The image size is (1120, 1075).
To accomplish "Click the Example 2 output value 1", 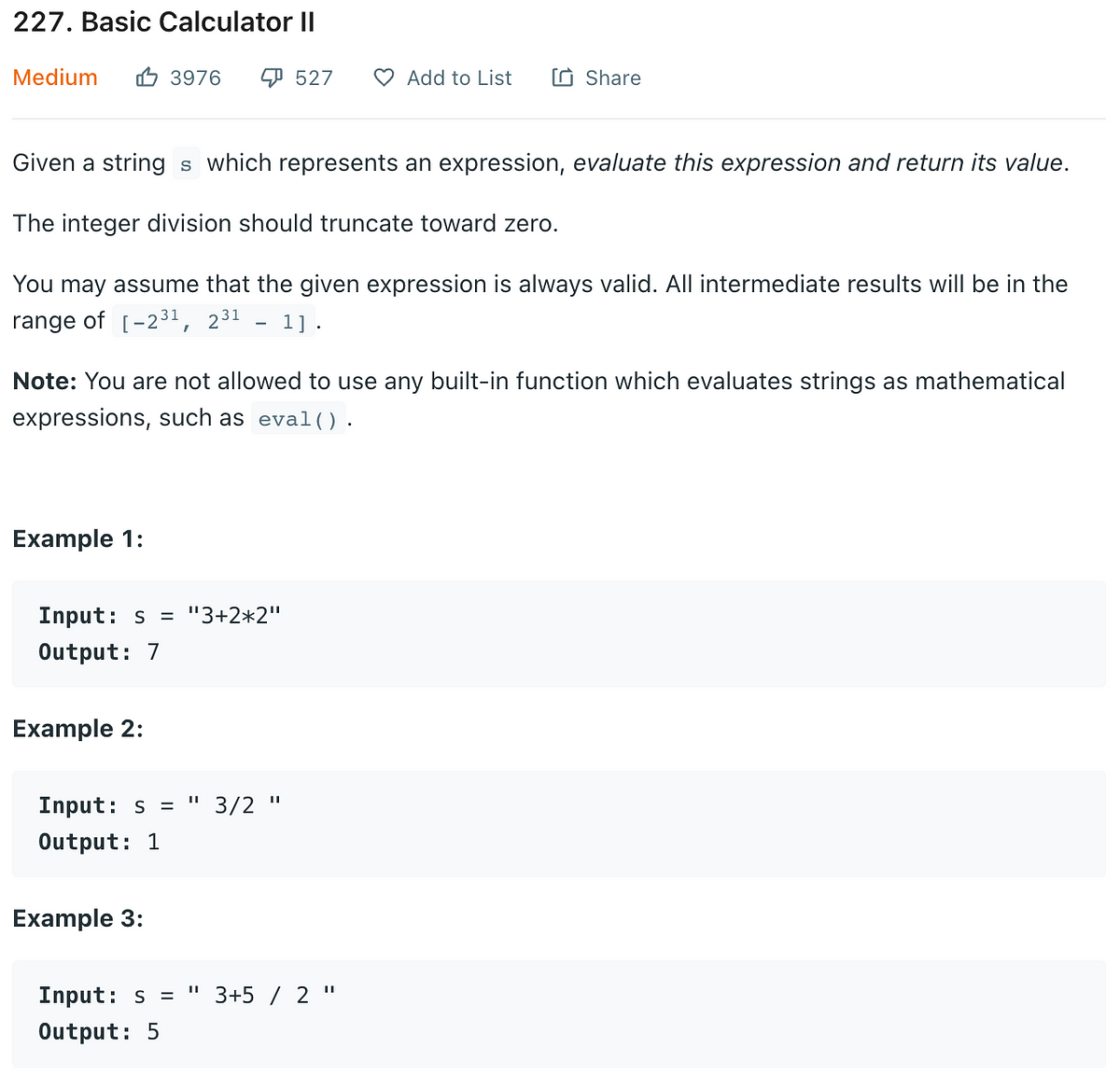I will pos(153,842).
